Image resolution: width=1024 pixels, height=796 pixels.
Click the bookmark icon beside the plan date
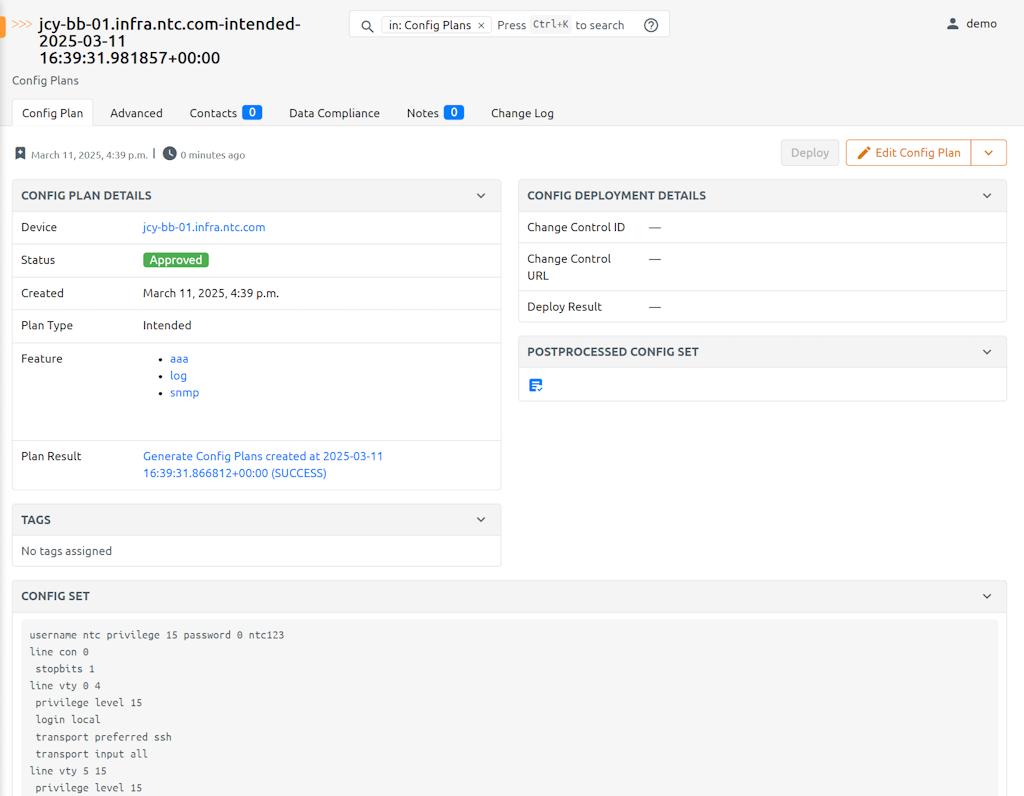click(20, 153)
